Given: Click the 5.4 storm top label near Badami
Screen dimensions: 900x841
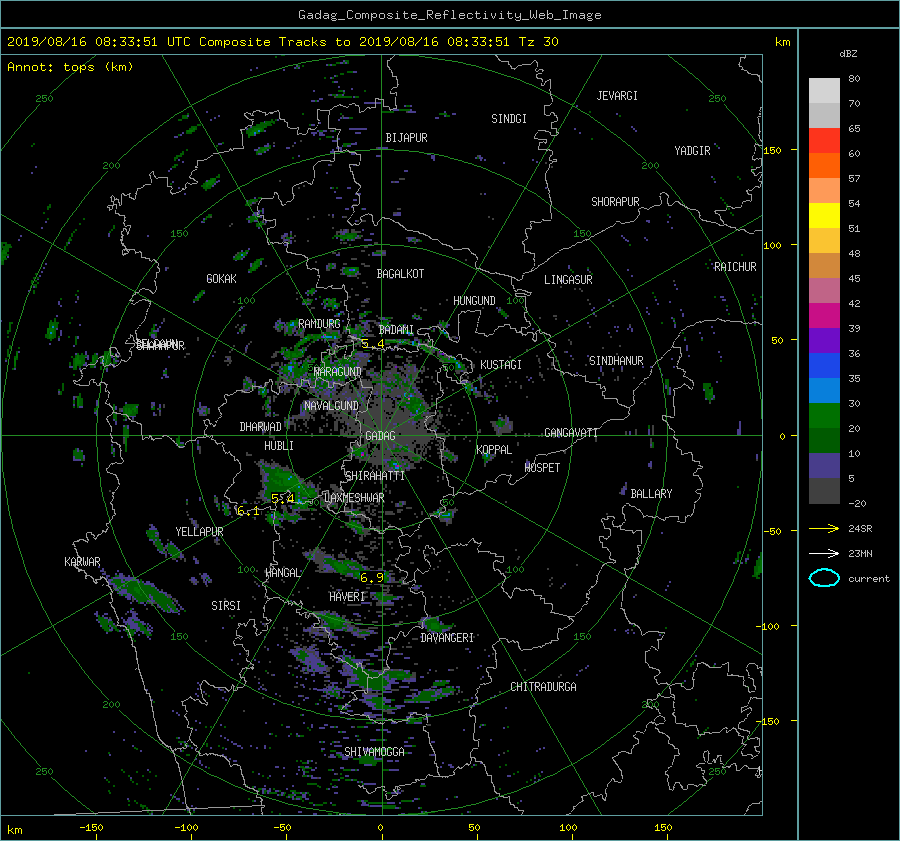Looking at the screenshot, I should click(373, 344).
